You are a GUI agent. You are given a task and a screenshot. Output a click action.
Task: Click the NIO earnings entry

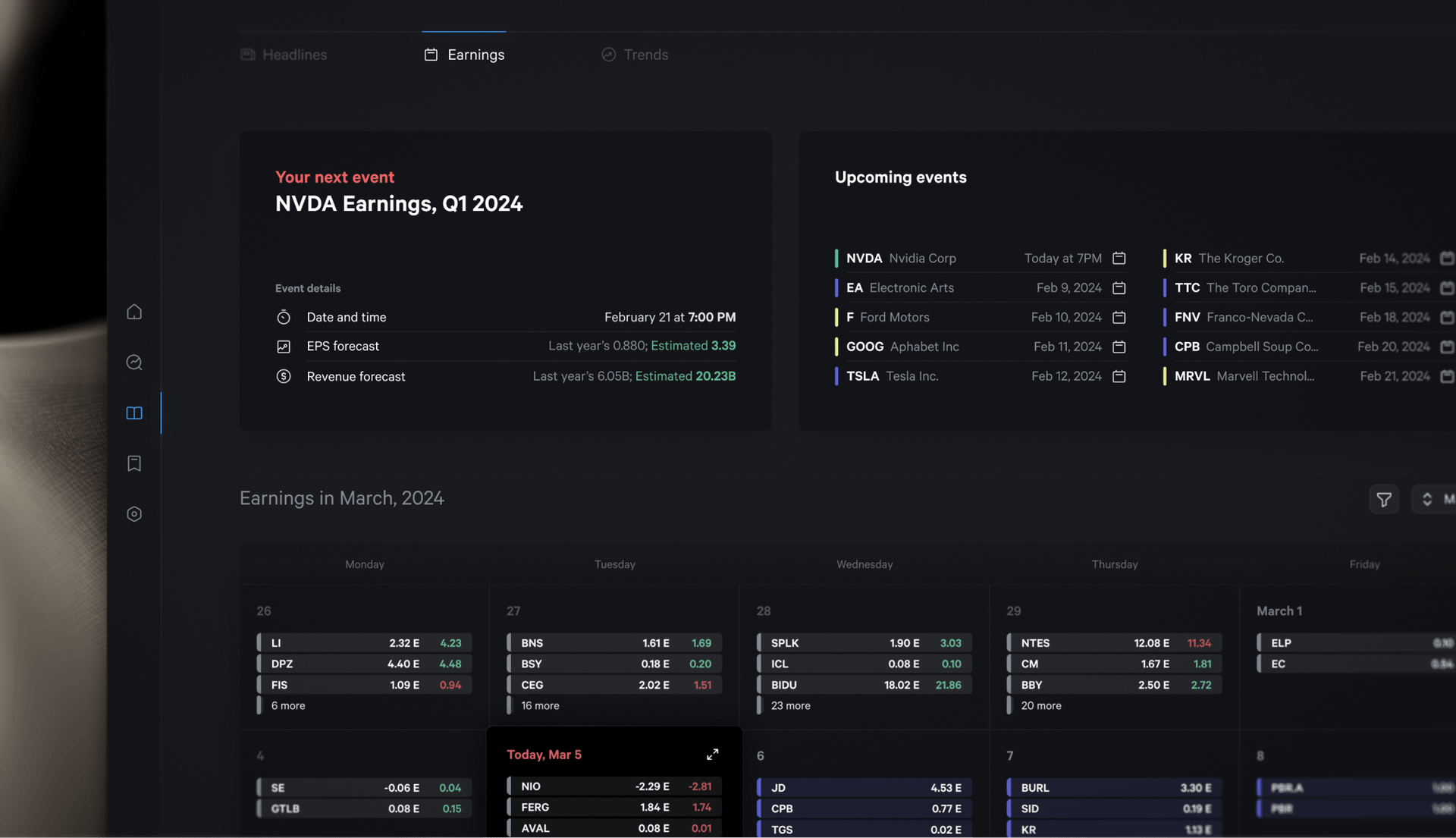click(614, 786)
